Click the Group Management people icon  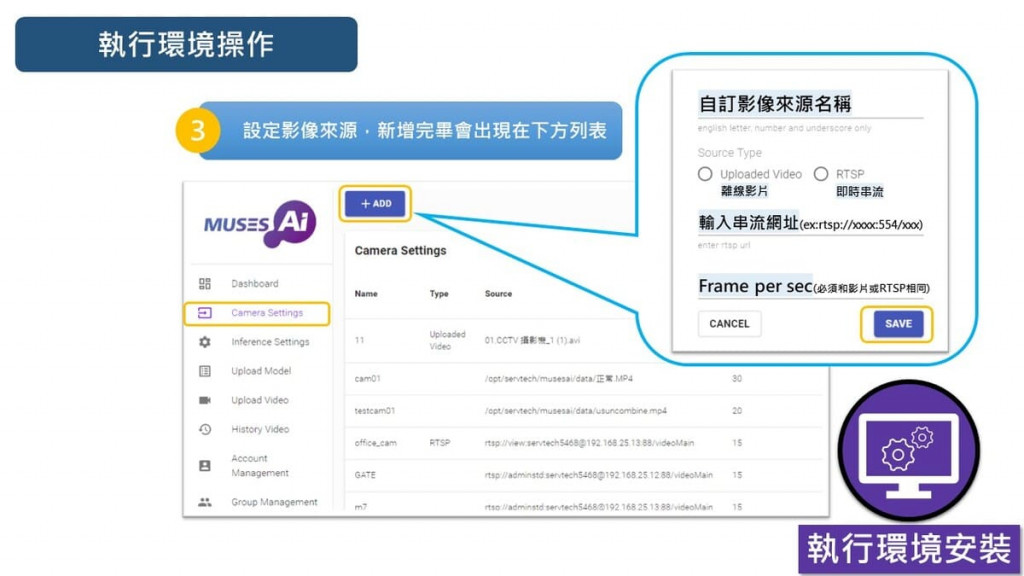204,502
